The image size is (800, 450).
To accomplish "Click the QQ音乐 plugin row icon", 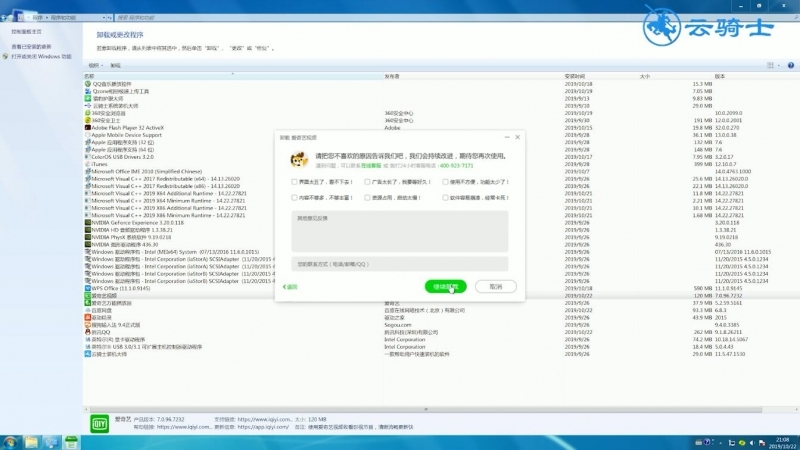I will tap(88, 84).
